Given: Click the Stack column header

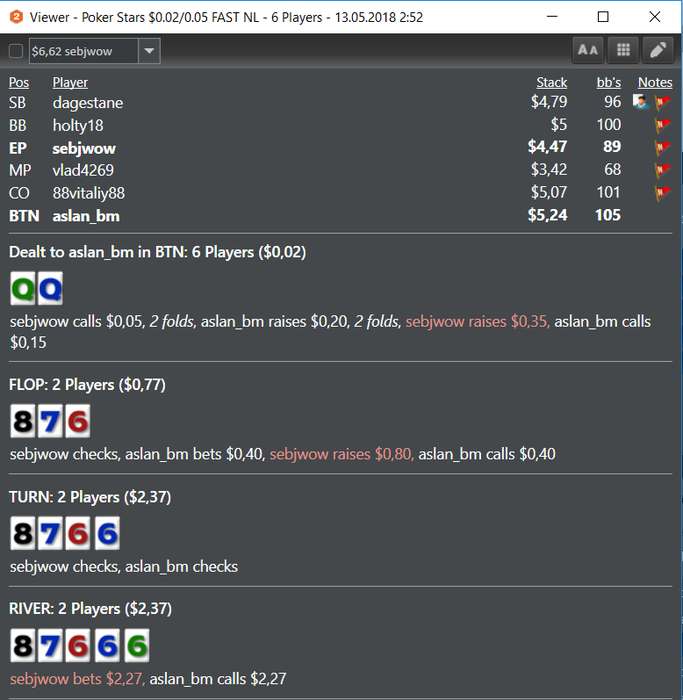Looking at the screenshot, I should [552, 83].
